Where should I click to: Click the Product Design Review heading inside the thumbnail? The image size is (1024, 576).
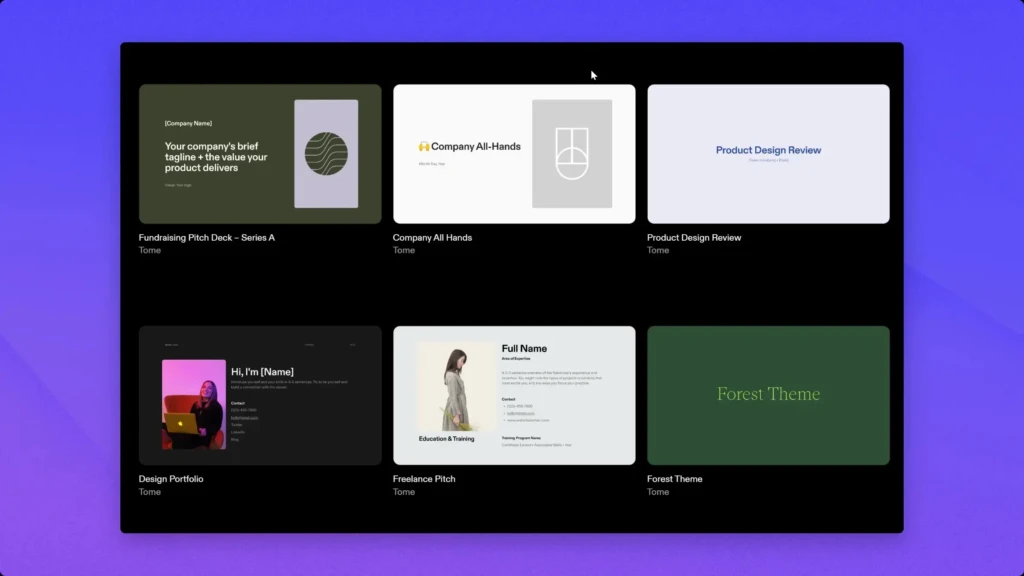point(768,150)
